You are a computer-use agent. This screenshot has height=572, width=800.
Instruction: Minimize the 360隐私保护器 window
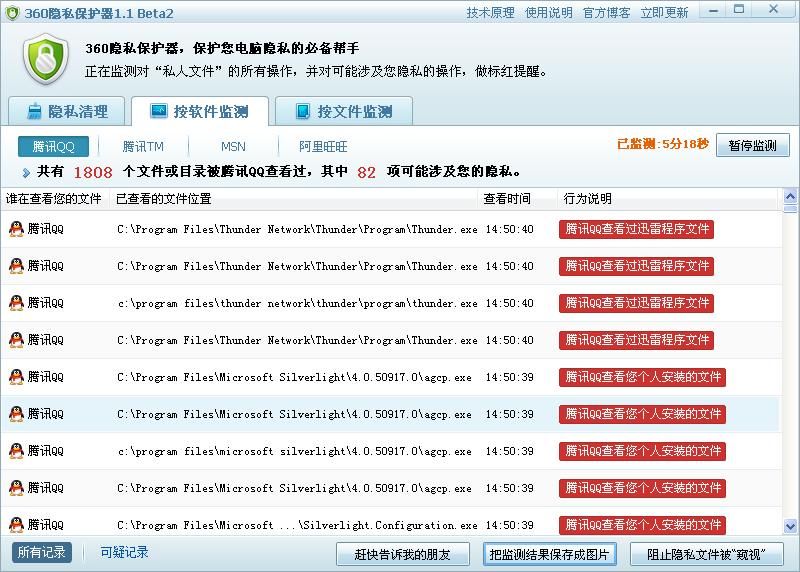(x=713, y=10)
